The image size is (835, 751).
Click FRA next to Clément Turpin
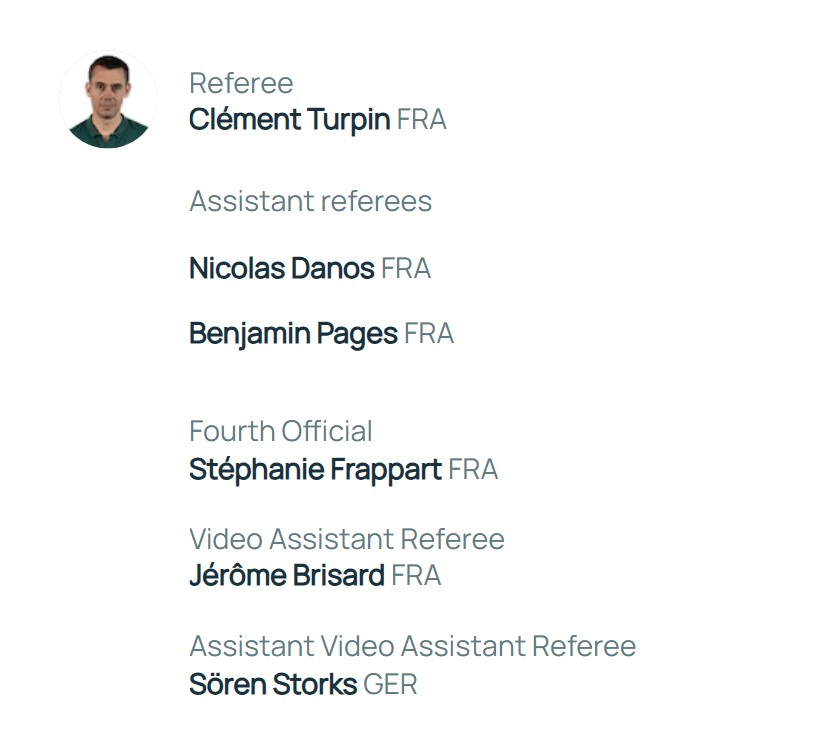point(421,120)
